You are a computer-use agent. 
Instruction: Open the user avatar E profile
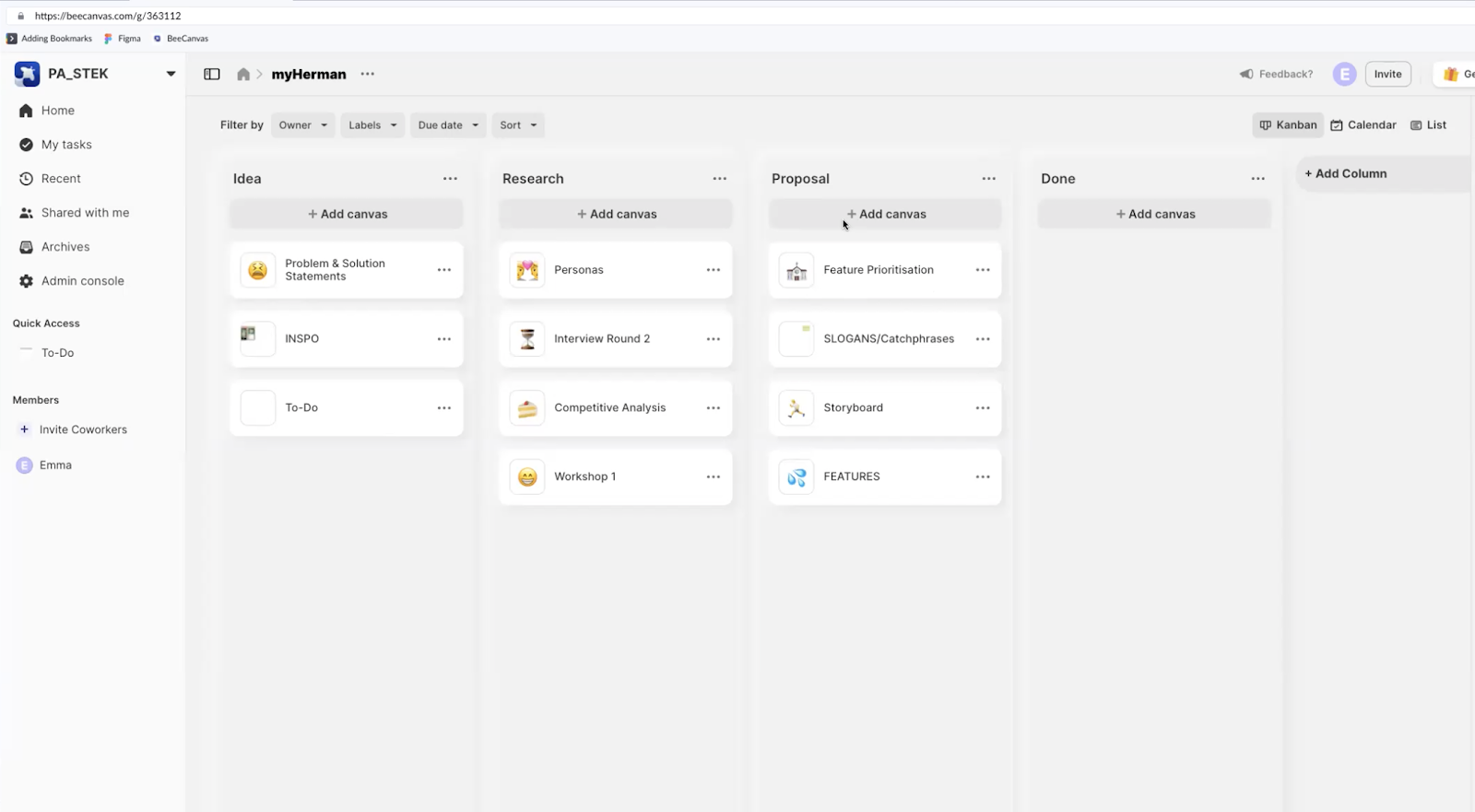point(1344,75)
